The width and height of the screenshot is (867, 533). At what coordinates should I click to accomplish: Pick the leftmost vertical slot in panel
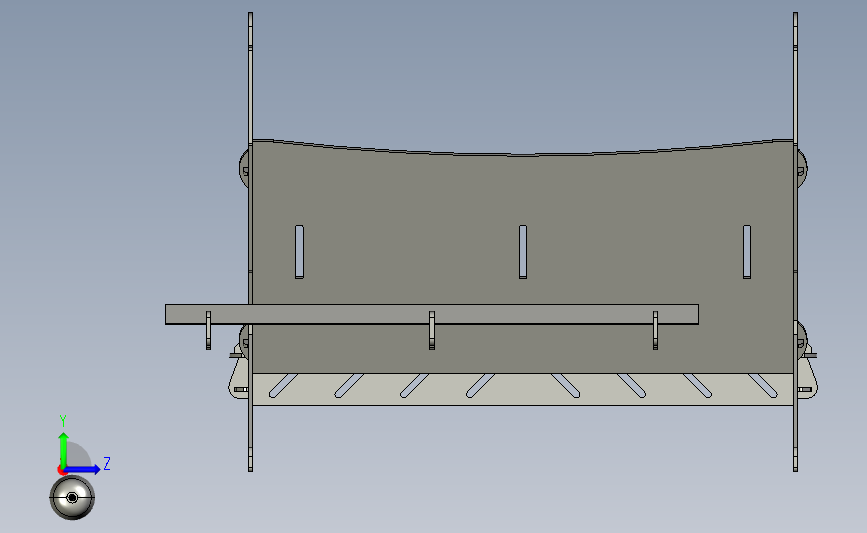point(299,252)
